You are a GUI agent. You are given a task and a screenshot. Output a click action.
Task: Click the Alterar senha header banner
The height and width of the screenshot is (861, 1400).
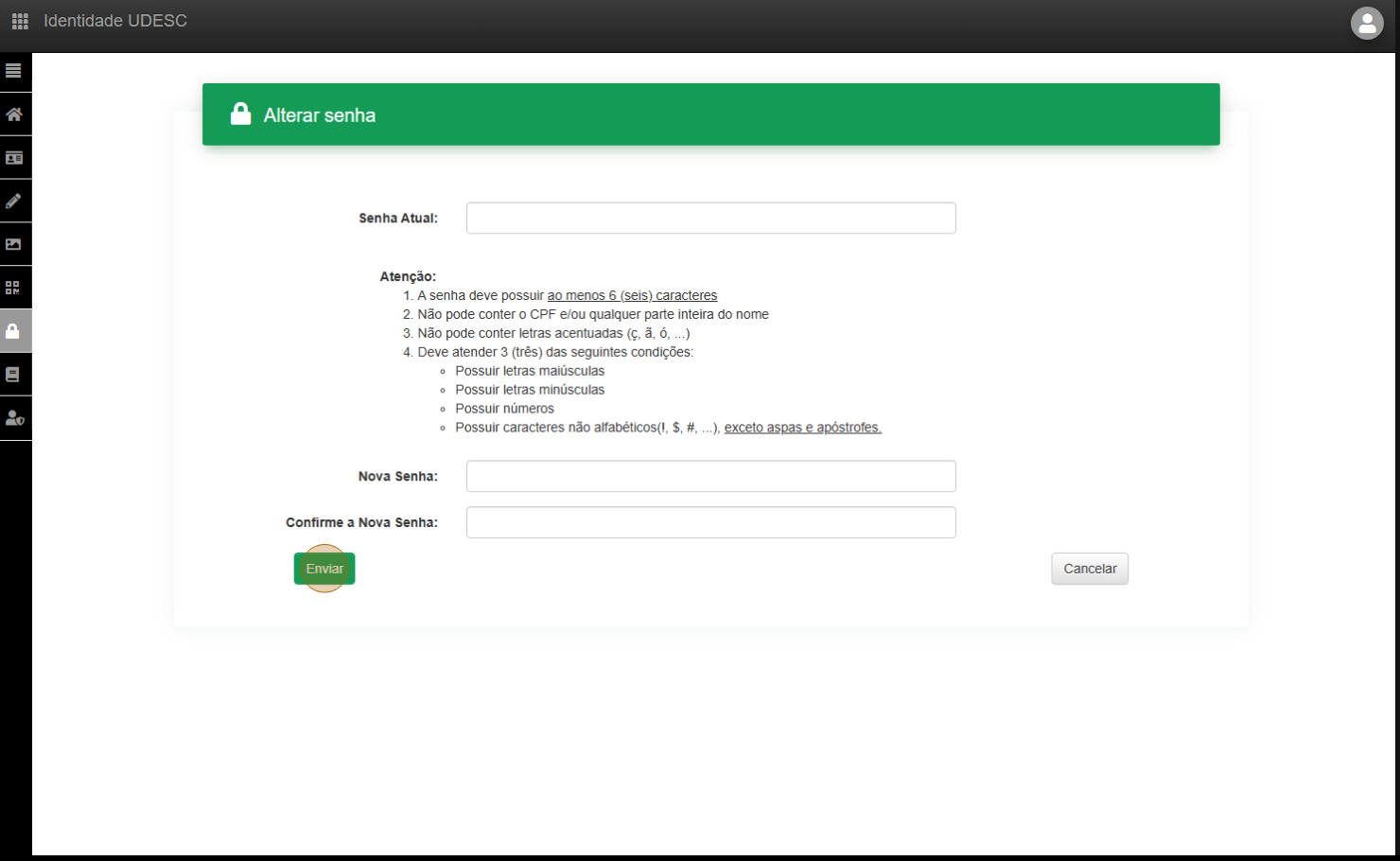(710, 114)
